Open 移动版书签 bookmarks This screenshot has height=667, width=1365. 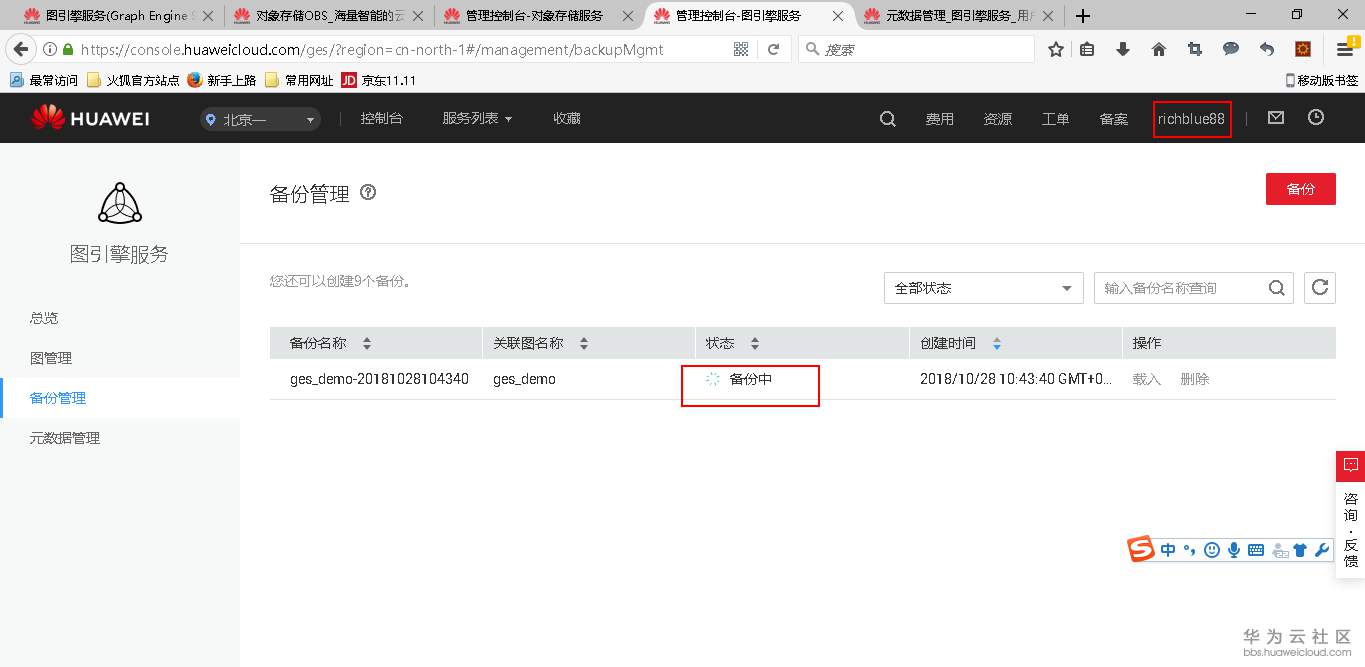click(1322, 80)
